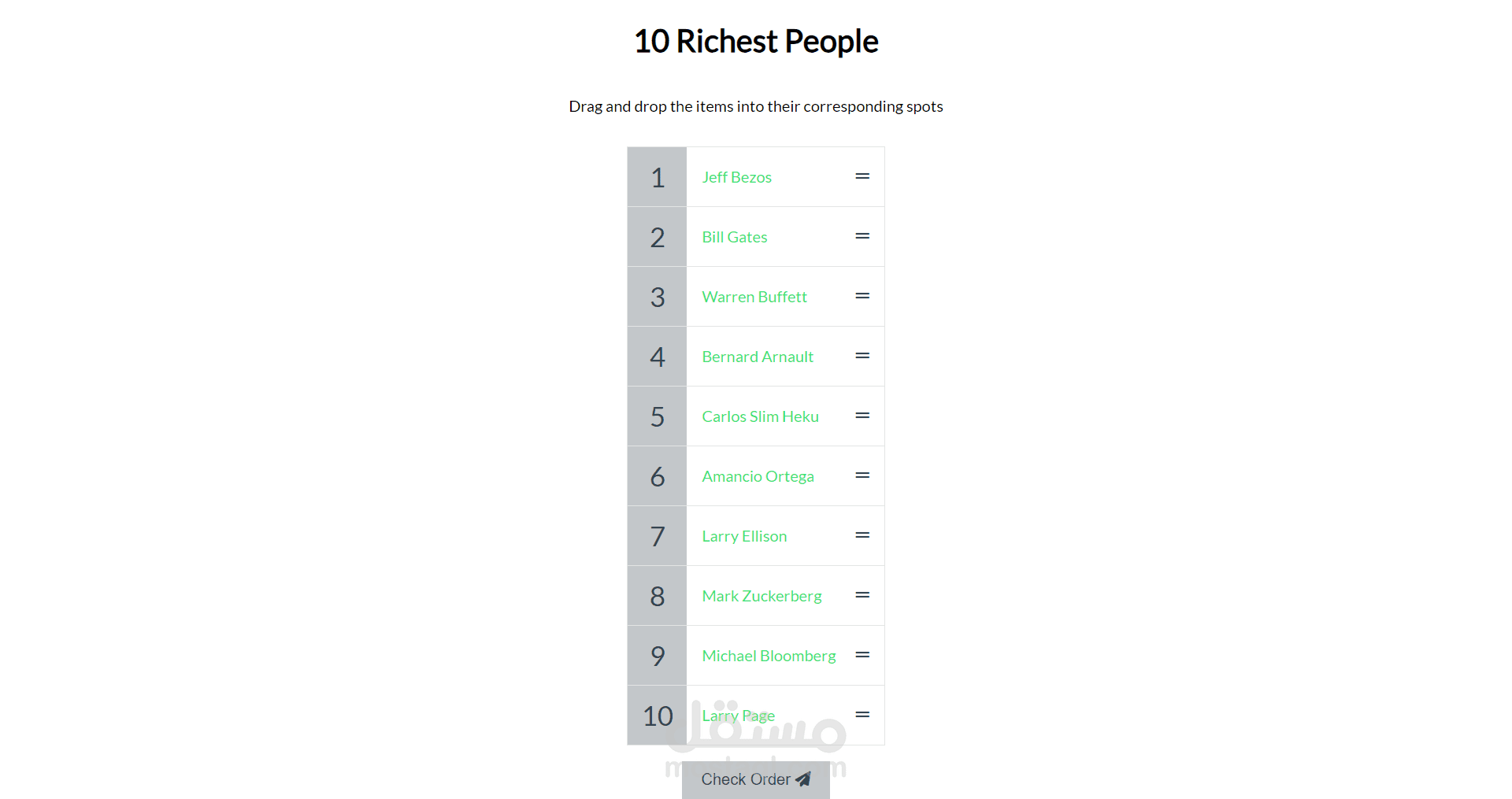Click the paper plane icon on Check Order
Image resolution: width=1512 pixels, height=799 pixels.
[x=803, y=779]
